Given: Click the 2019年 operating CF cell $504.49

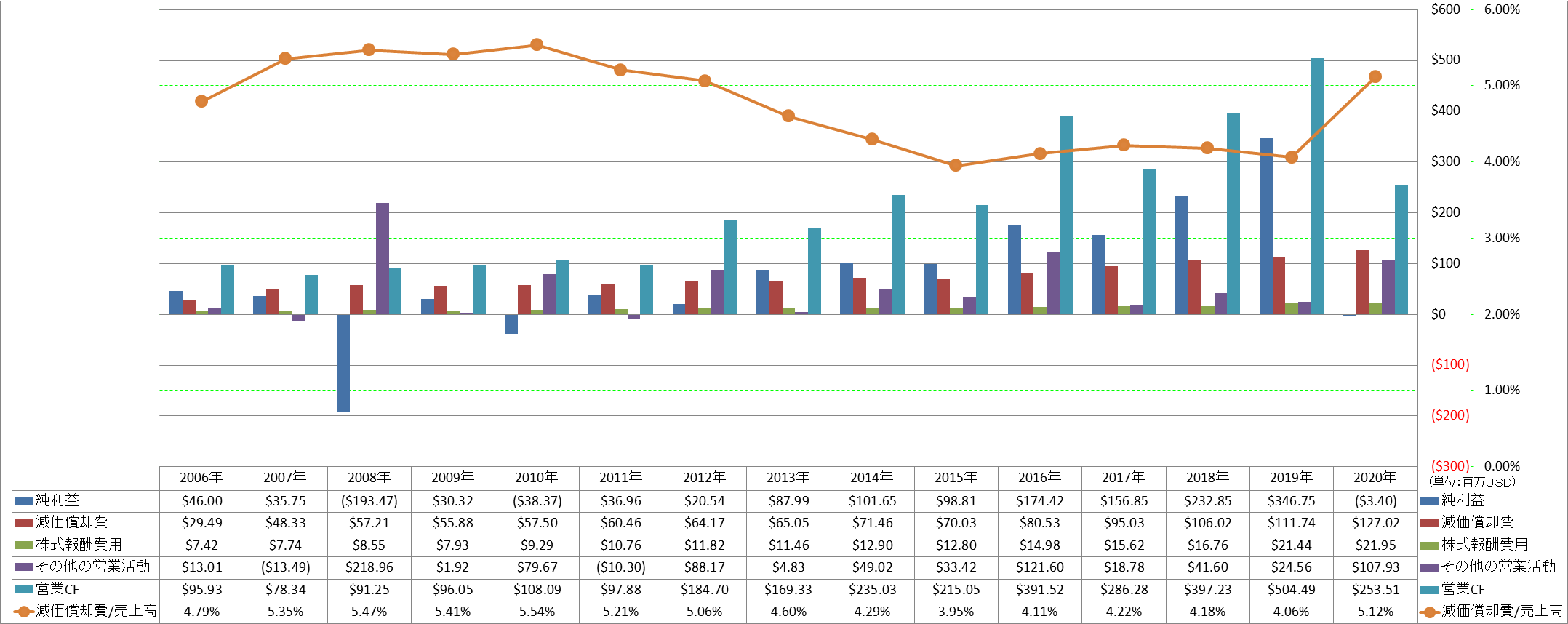Looking at the screenshot, I should tap(1292, 590).
